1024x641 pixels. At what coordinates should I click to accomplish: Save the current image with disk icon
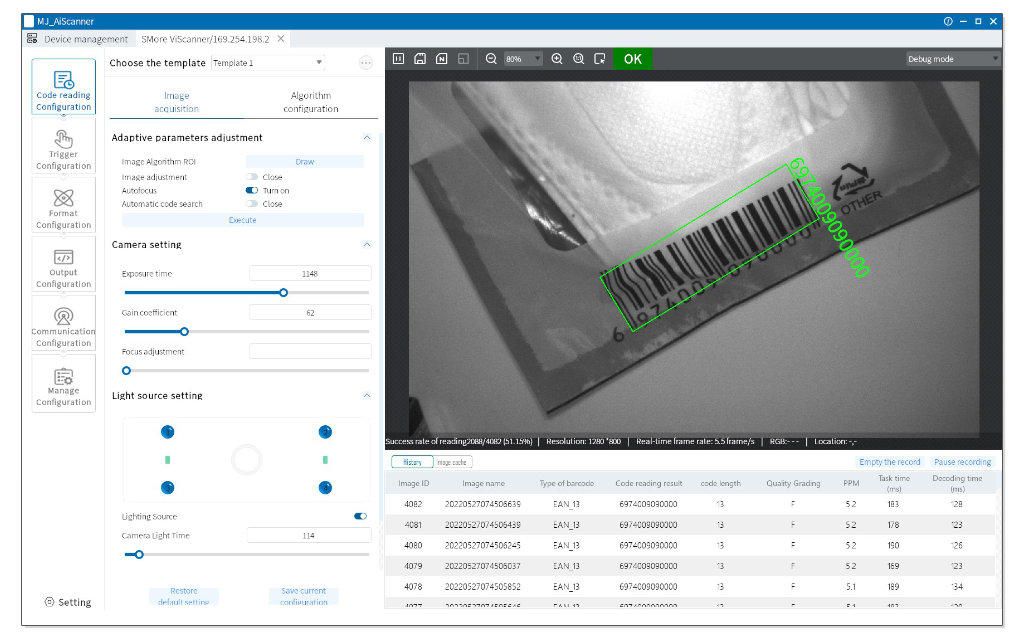click(x=420, y=59)
